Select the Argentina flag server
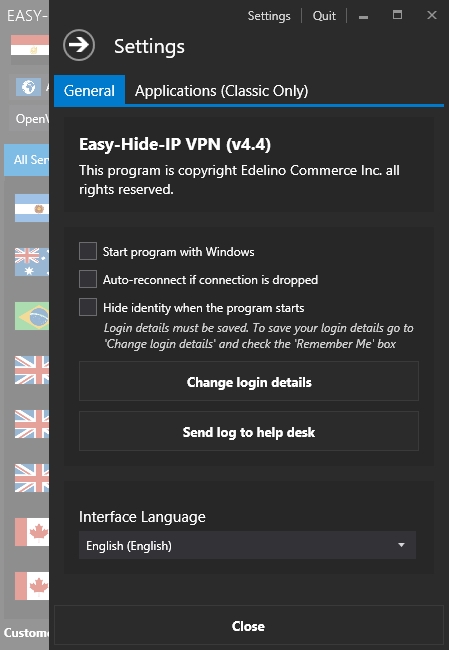449x650 pixels. (x=32, y=208)
